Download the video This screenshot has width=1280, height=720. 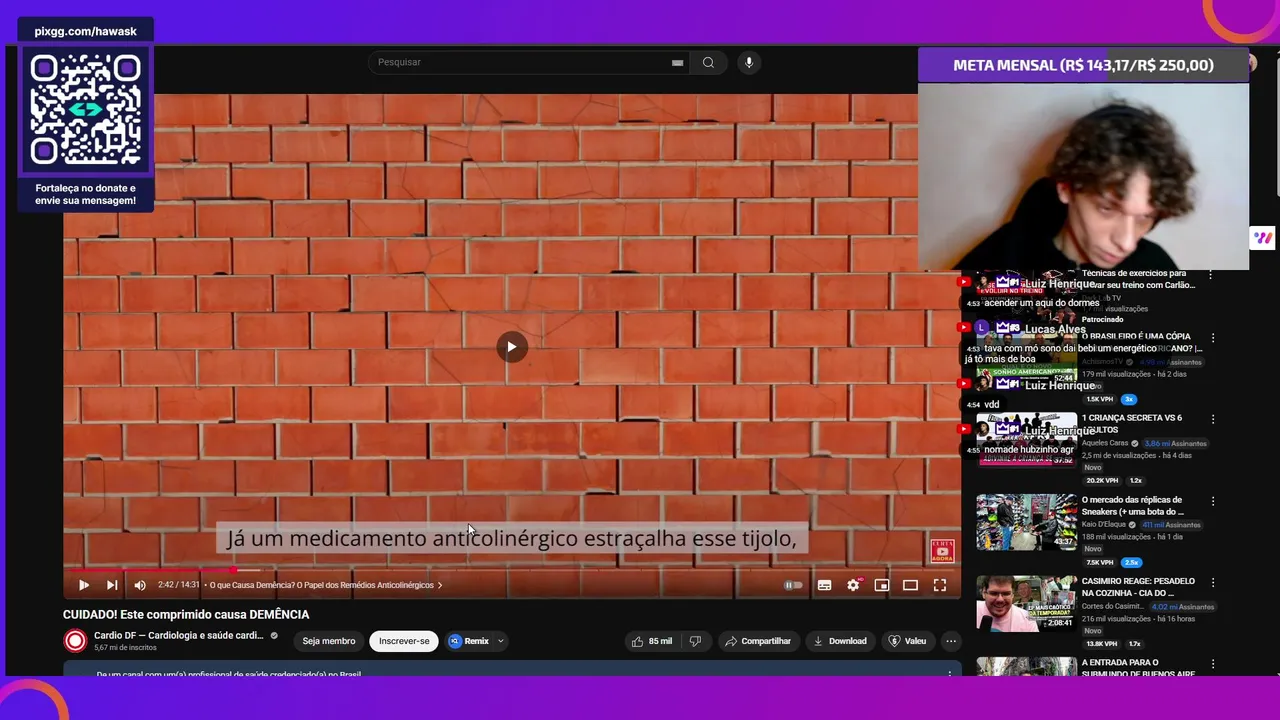(x=839, y=641)
